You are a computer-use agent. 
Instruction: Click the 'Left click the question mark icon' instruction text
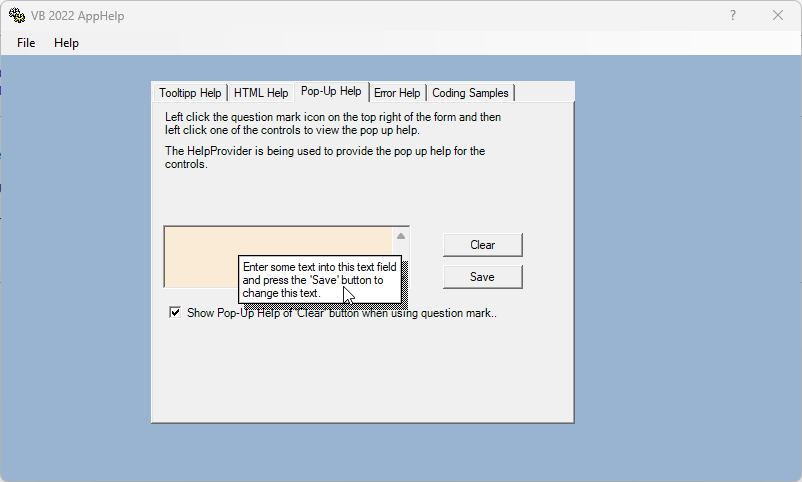pyautogui.click(x=332, y=123)
